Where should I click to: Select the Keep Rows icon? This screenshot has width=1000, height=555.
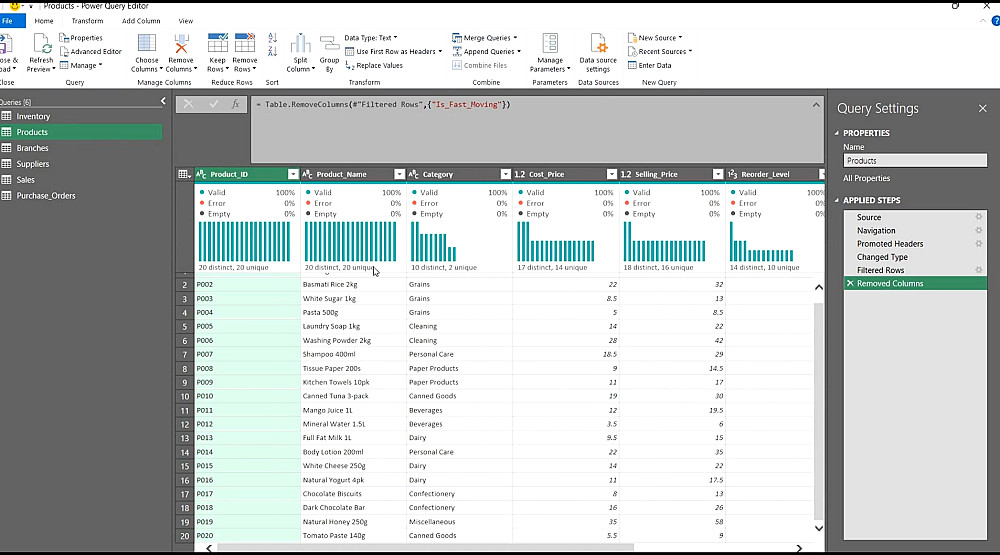point(217,44)
